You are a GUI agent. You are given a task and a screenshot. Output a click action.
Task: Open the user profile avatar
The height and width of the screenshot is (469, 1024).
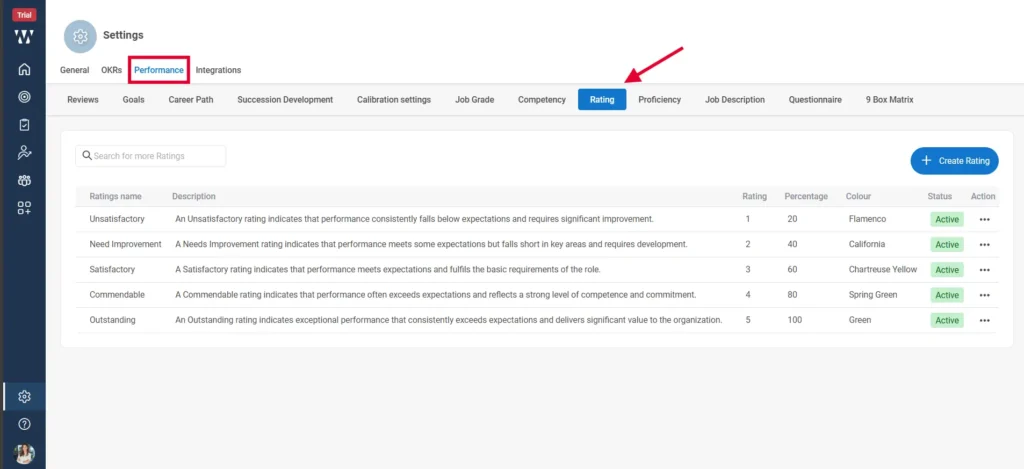tap(24, 453)
